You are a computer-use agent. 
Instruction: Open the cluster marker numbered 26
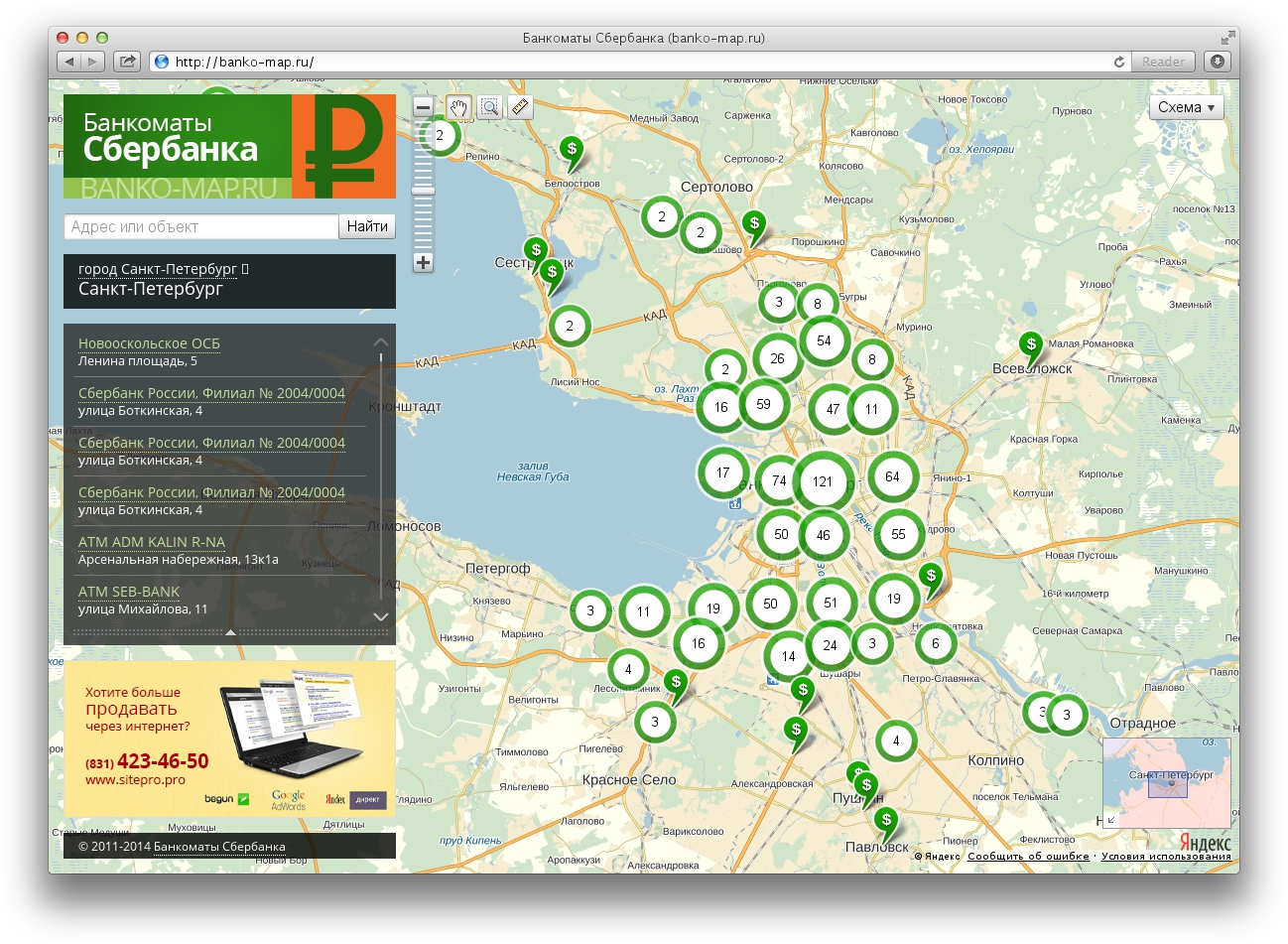tap(777, 358)
